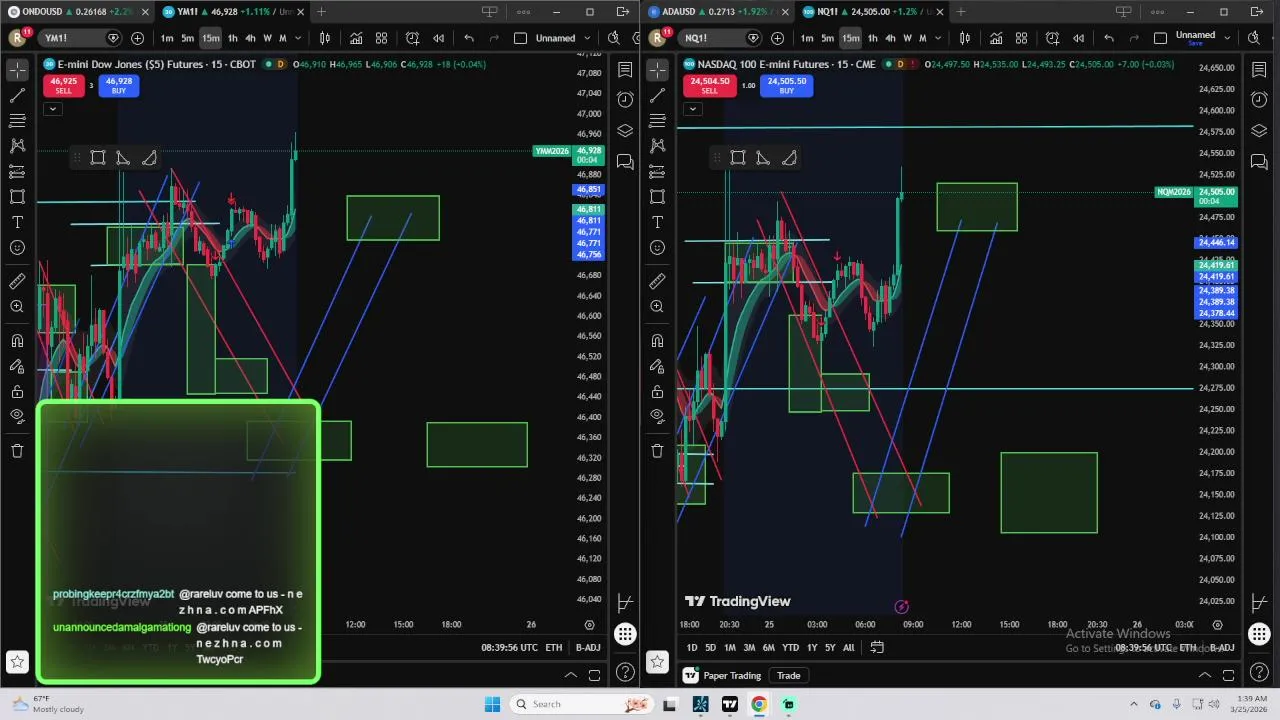Select the trend line tool in YM1! window

[x=17, y=95]
